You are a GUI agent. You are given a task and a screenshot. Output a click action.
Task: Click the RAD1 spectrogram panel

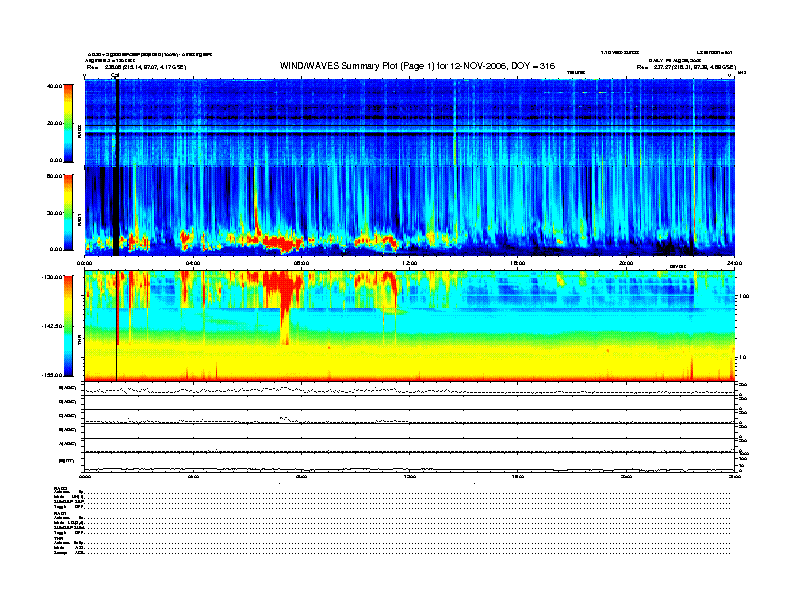coord(410,212)
